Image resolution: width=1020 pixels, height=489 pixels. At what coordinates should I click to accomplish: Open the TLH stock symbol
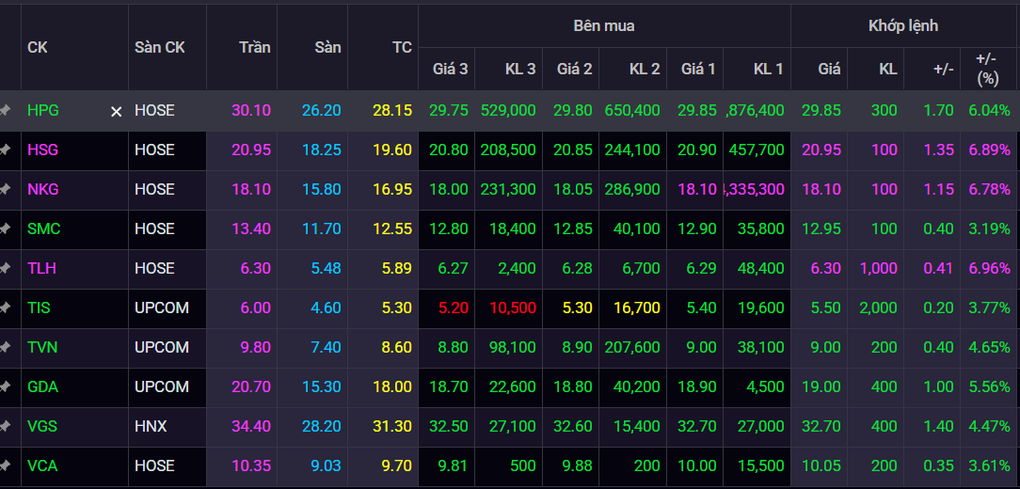42,269
